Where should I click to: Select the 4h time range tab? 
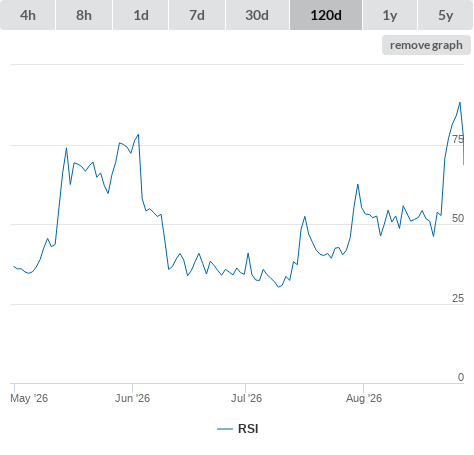pos(28,15)
